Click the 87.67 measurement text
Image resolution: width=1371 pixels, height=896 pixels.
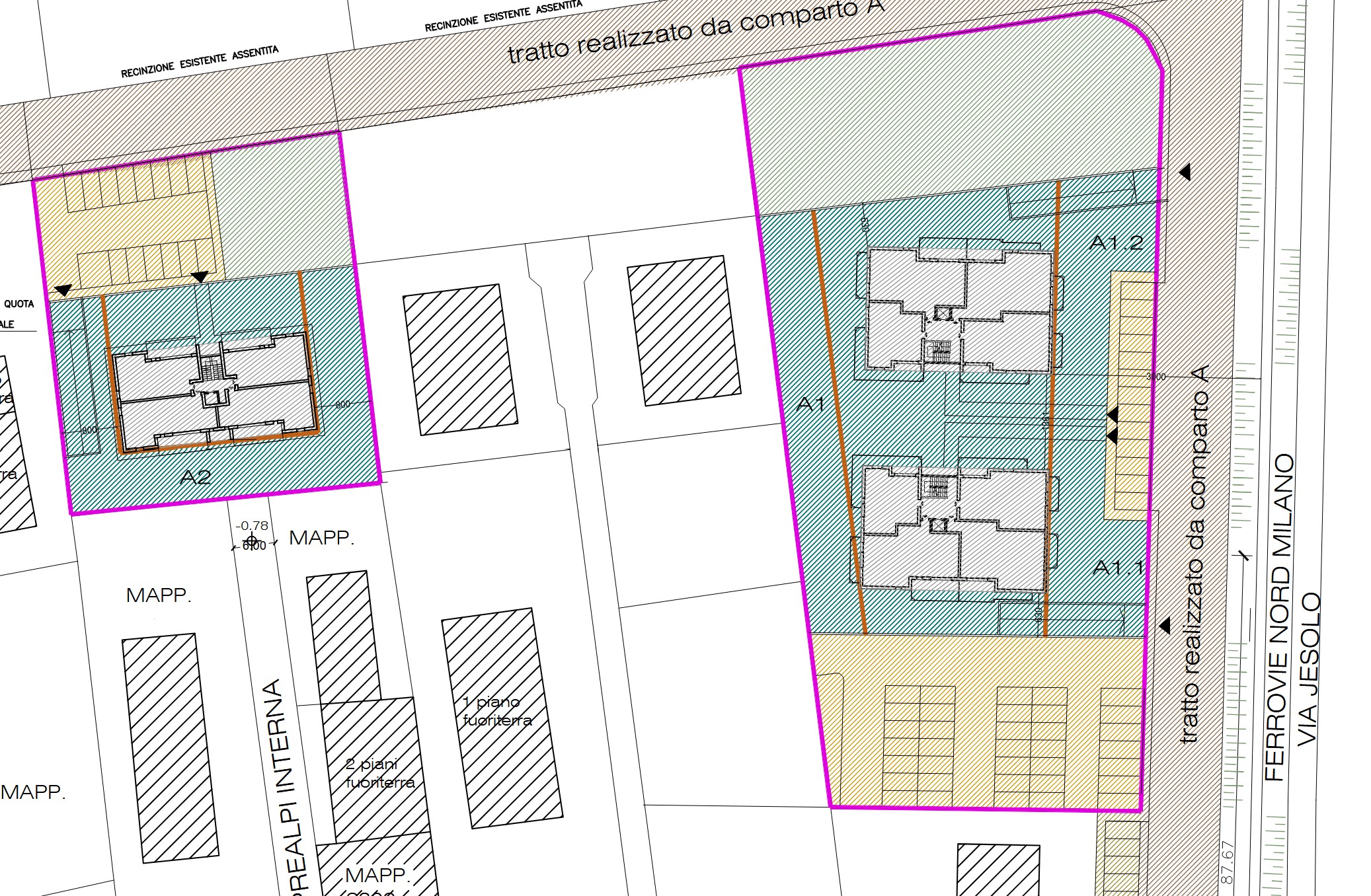tap(1227, 862)
